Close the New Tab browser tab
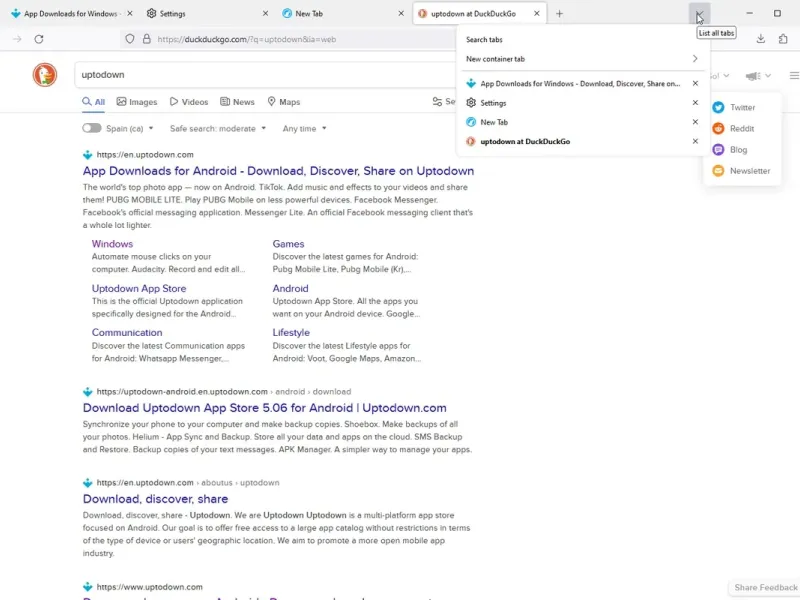Viewport: 800px width, 600px height. pos(401,14)
